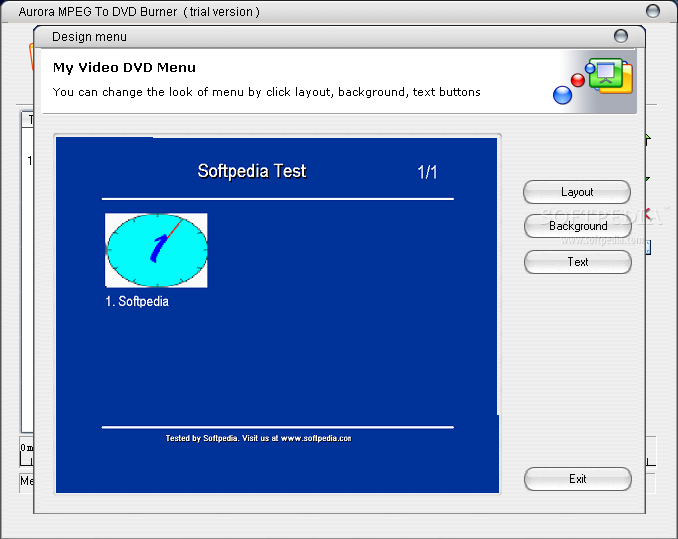Open the Layout options
The height and width of the screenshot is (539, 678).
(577, 192)
